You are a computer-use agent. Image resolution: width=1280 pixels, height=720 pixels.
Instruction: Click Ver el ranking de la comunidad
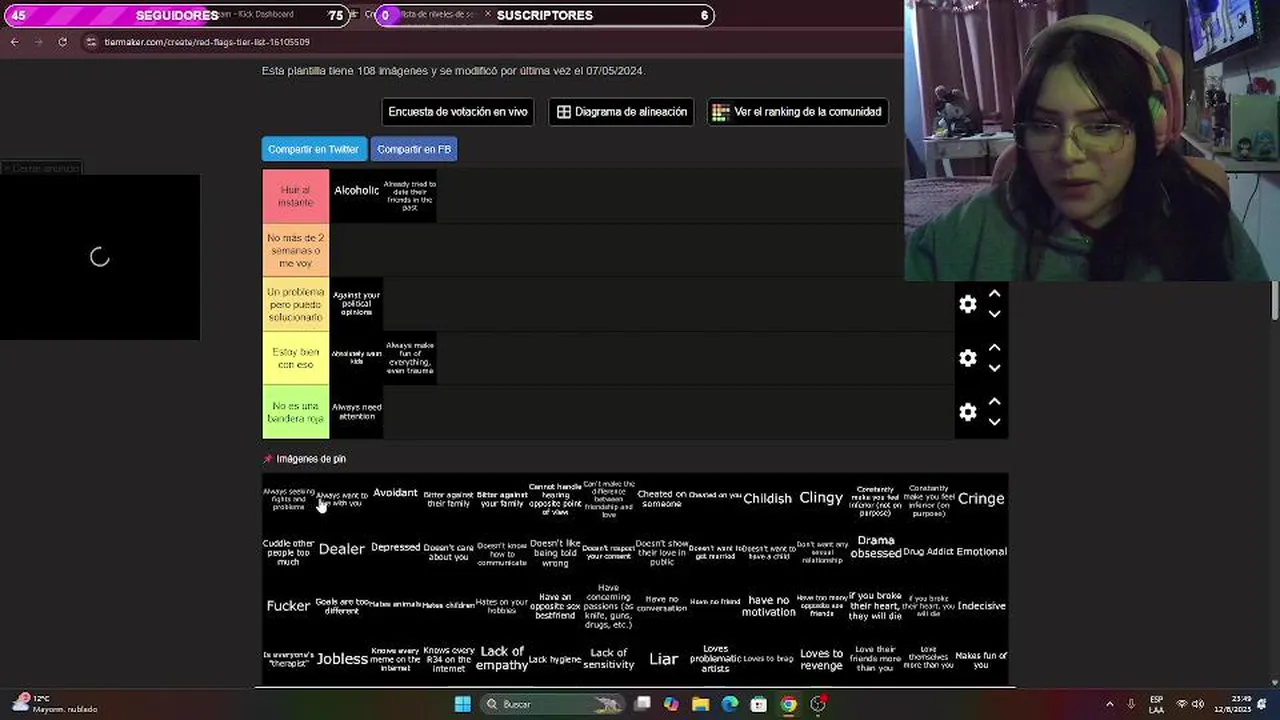click(797, 112)
